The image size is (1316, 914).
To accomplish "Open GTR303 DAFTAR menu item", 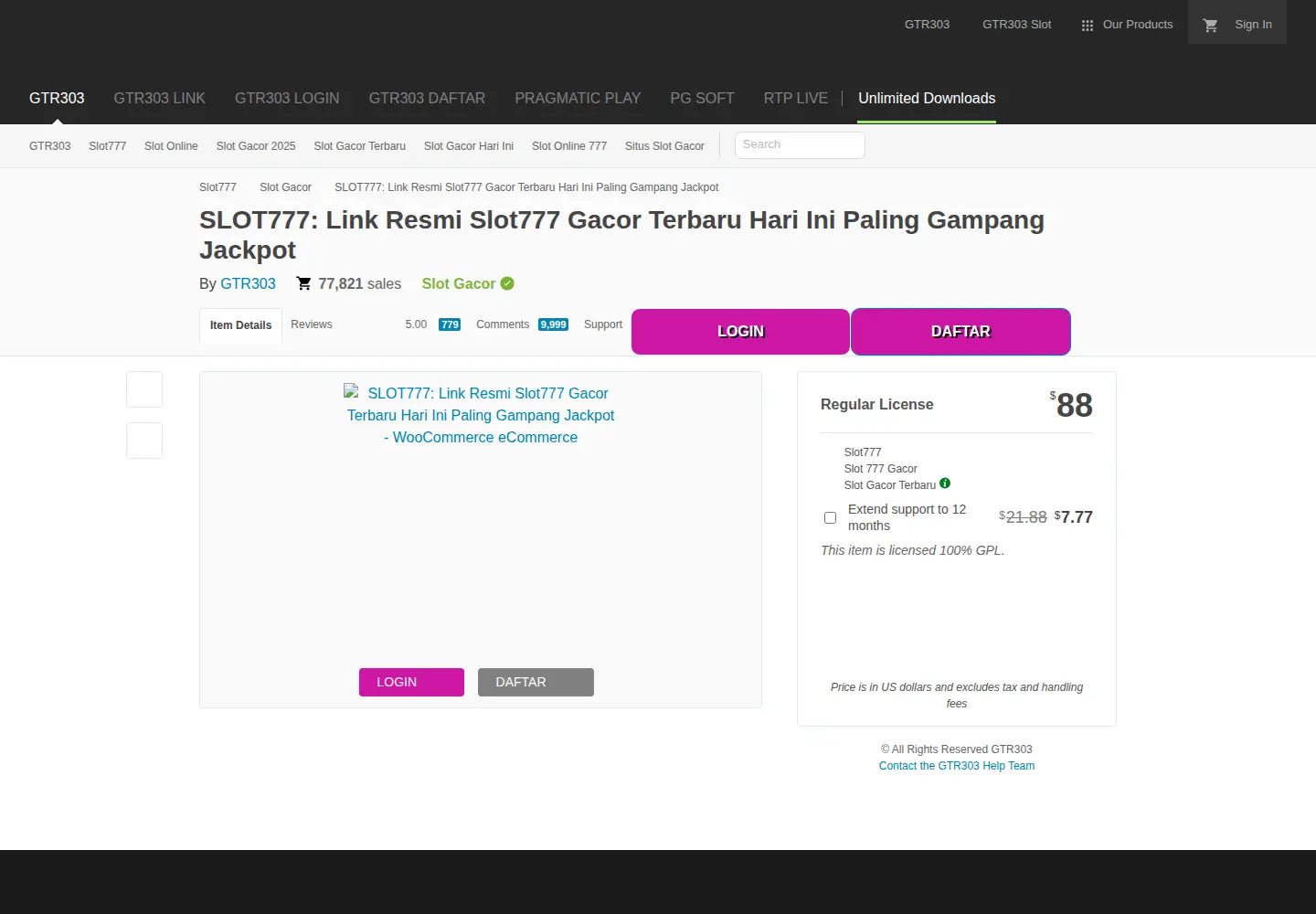I will pyautogui.click(x=427, y=98).
